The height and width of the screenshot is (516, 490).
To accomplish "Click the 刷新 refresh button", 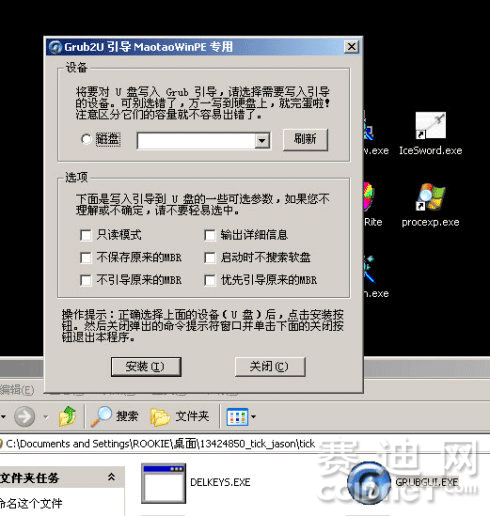I will 305,139.
